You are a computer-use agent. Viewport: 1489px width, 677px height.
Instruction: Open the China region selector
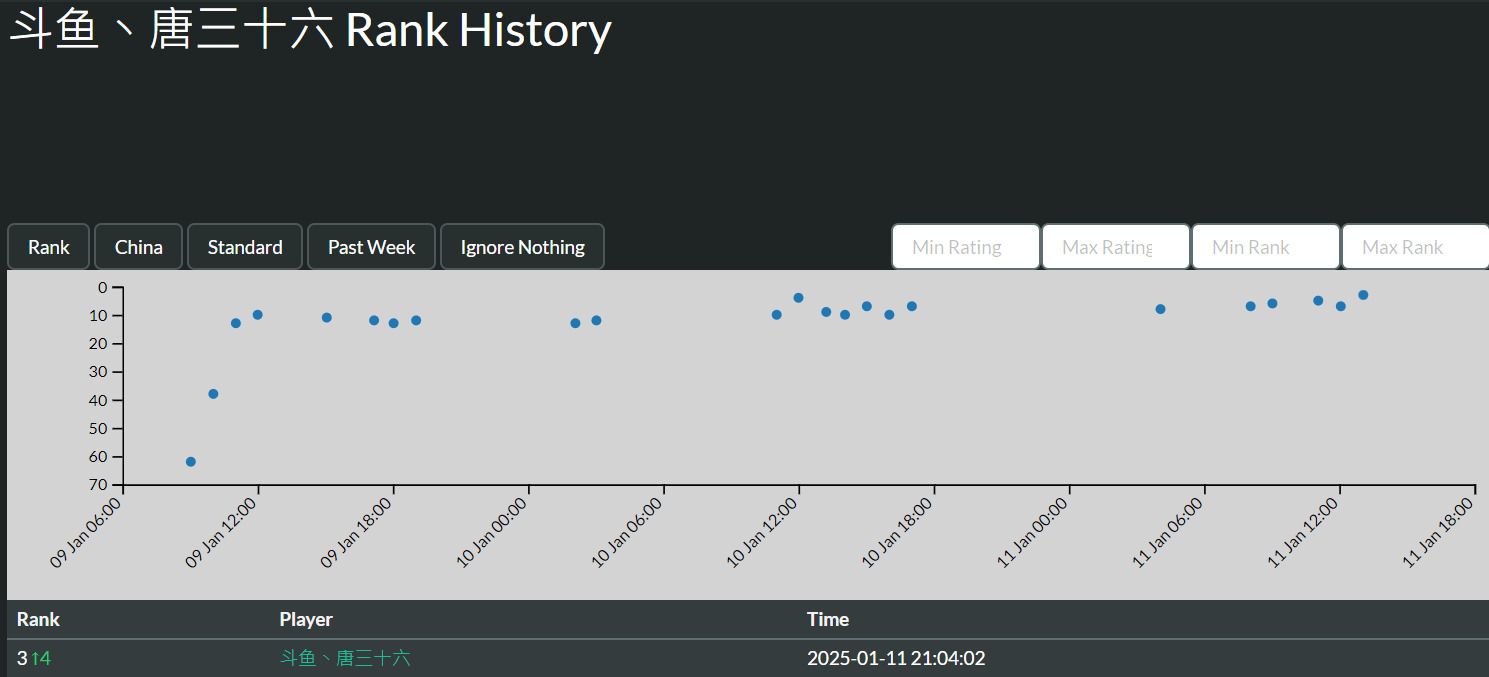[x=138, y=247]
